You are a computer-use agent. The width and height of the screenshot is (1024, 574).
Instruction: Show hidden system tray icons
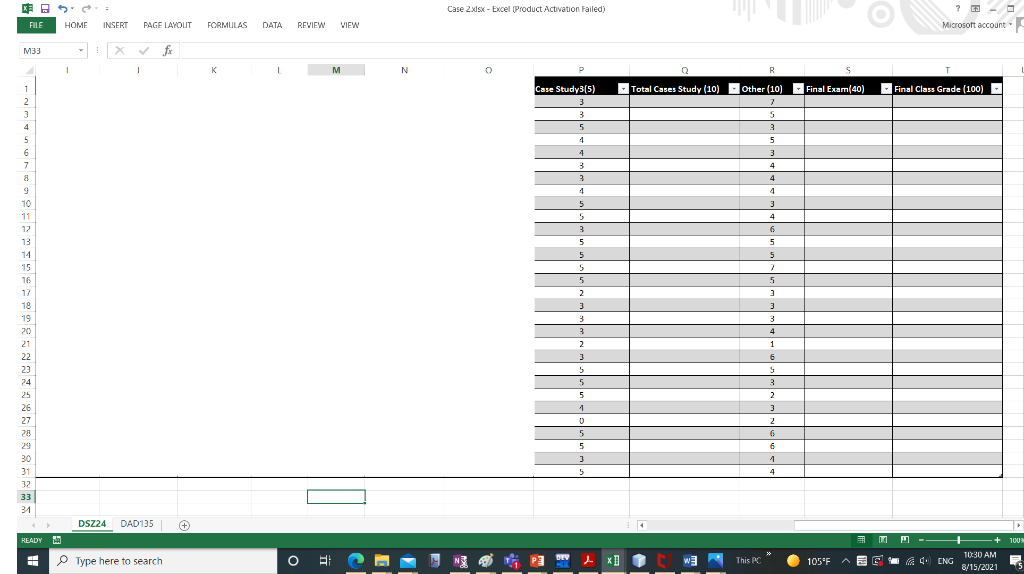coord(845,560)
